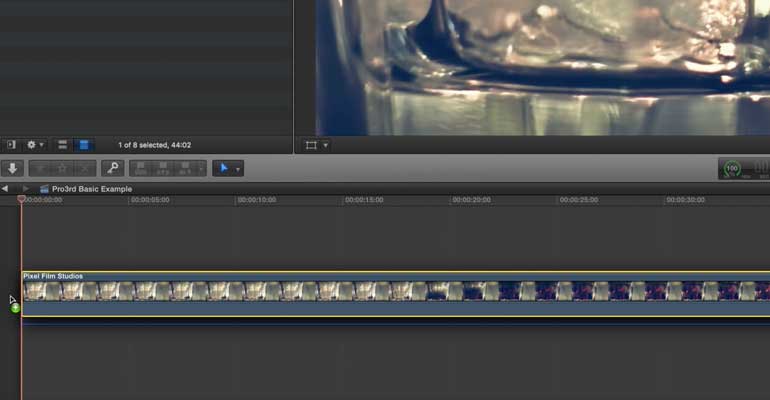Click the insert clip edit button
The width and height of the screenshot is (770, 400).
(163, 168)
